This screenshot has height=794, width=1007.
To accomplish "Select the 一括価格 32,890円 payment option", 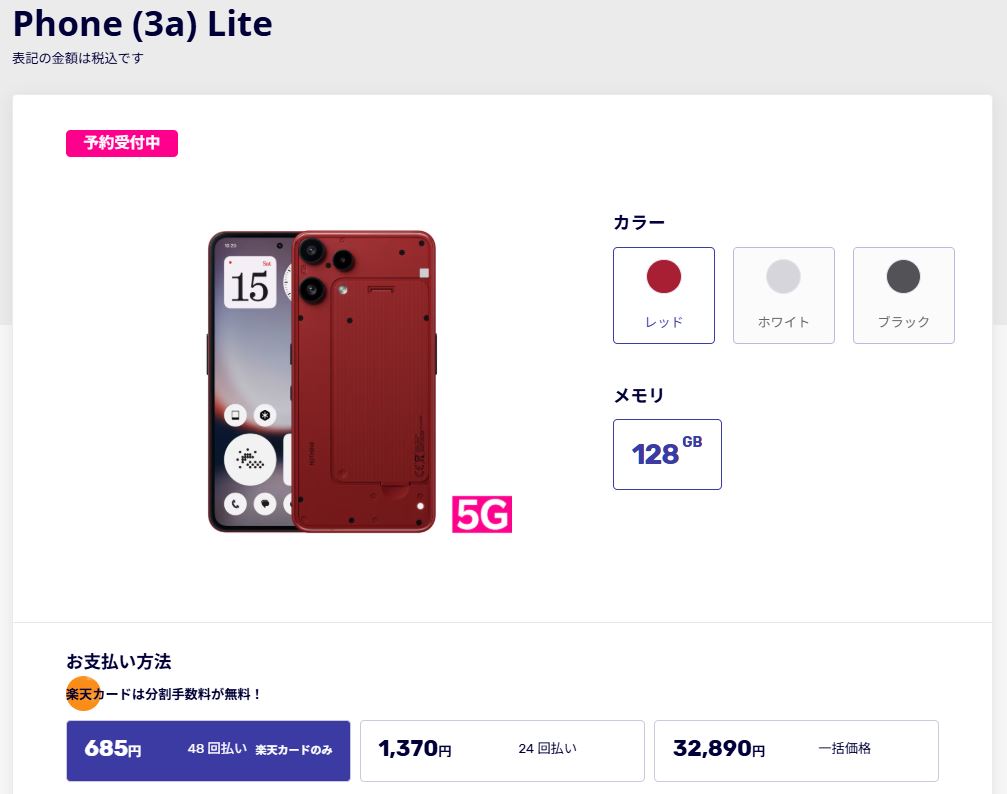I will tap(795, 750).
